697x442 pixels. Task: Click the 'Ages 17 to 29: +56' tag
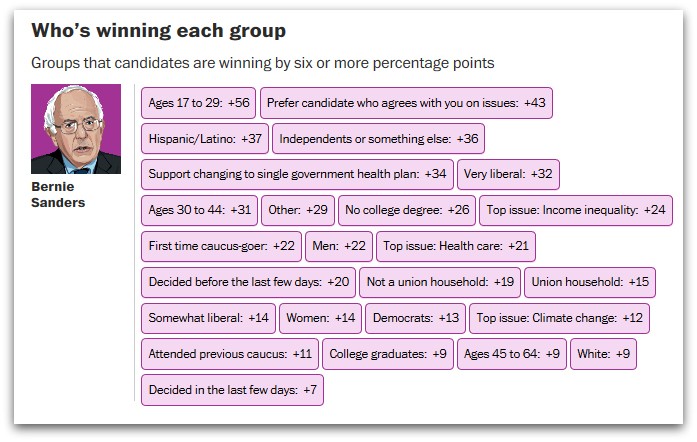click(198, 103)
